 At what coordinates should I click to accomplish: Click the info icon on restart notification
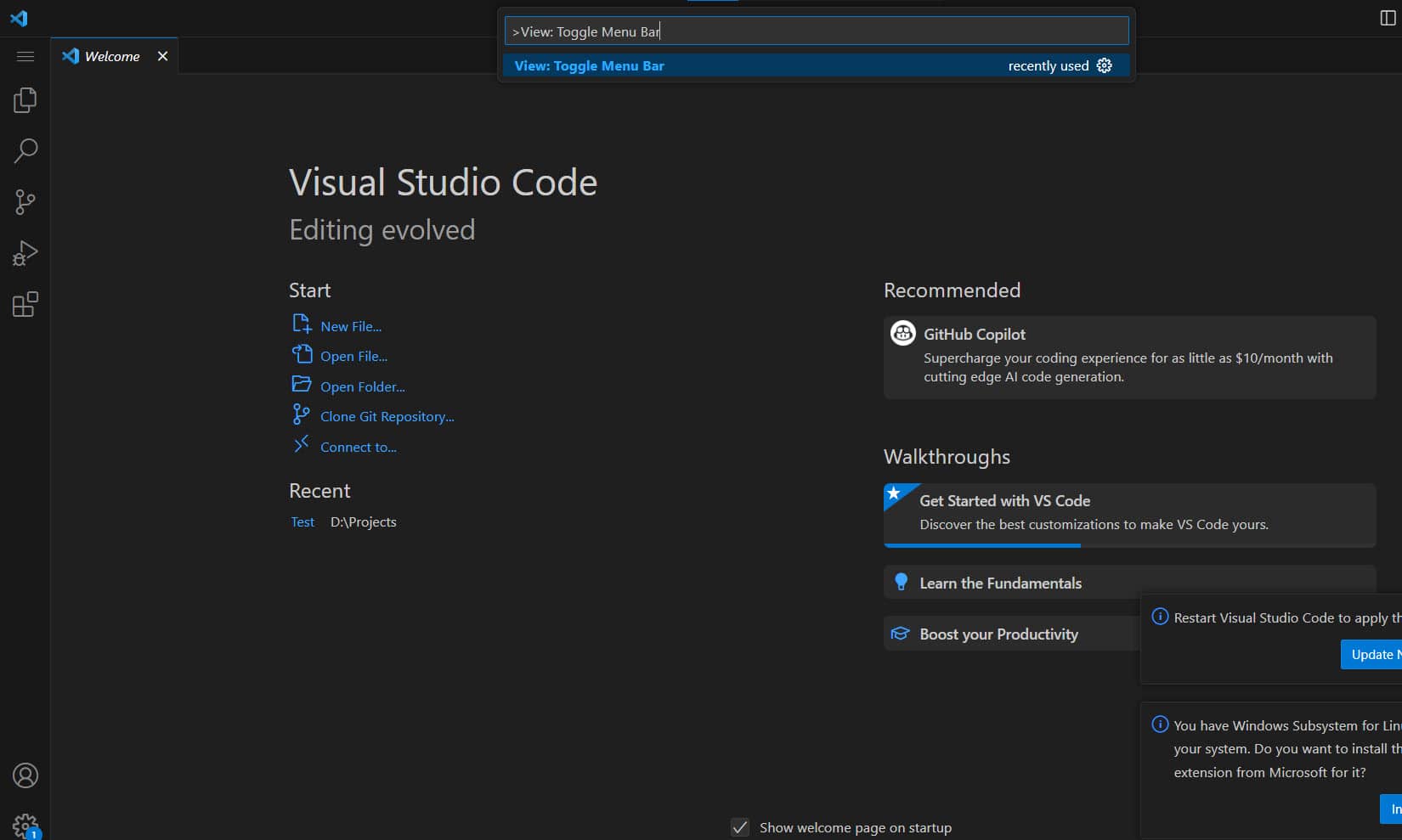(1160, 617)
